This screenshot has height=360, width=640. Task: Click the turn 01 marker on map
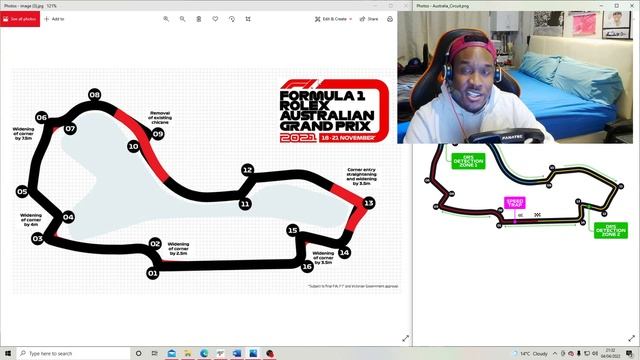pyautogui.click(x=152, y=273)
